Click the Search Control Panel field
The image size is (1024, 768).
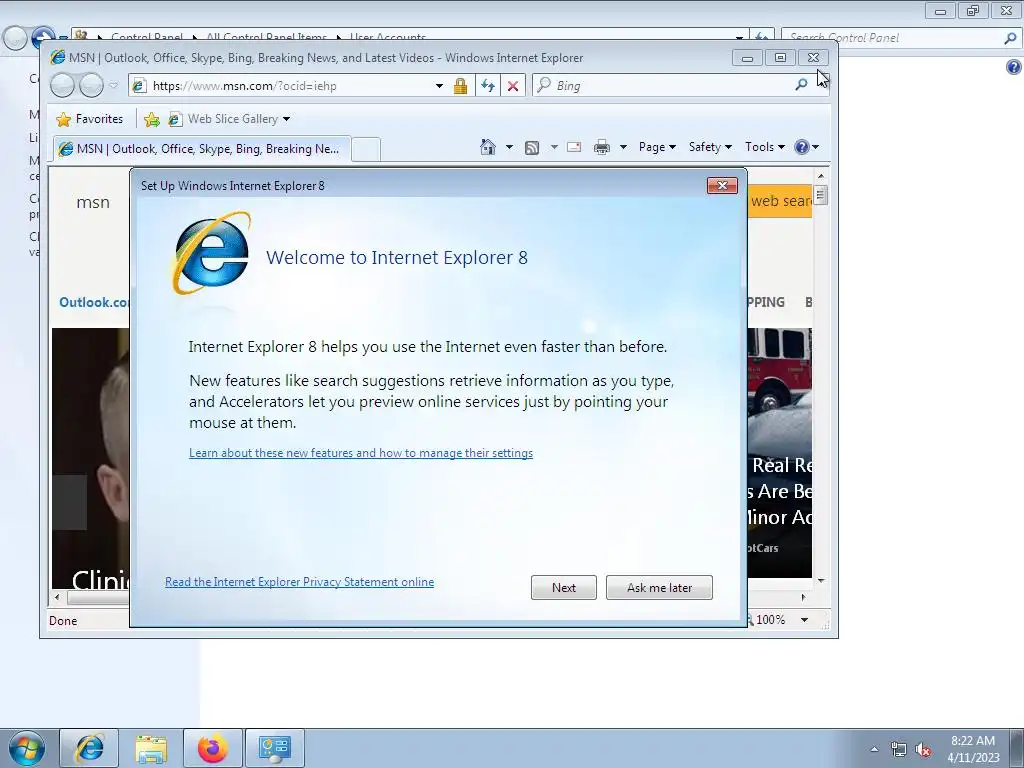[892, 38]
